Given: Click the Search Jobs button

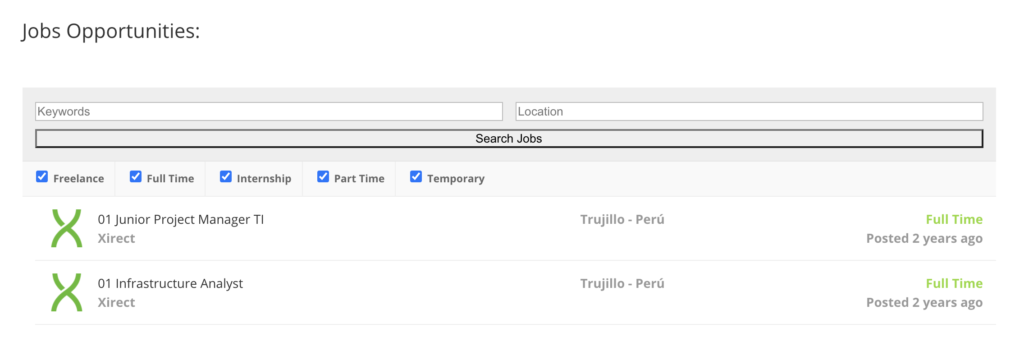Looking at the screenshot, I should pos(509,138).
